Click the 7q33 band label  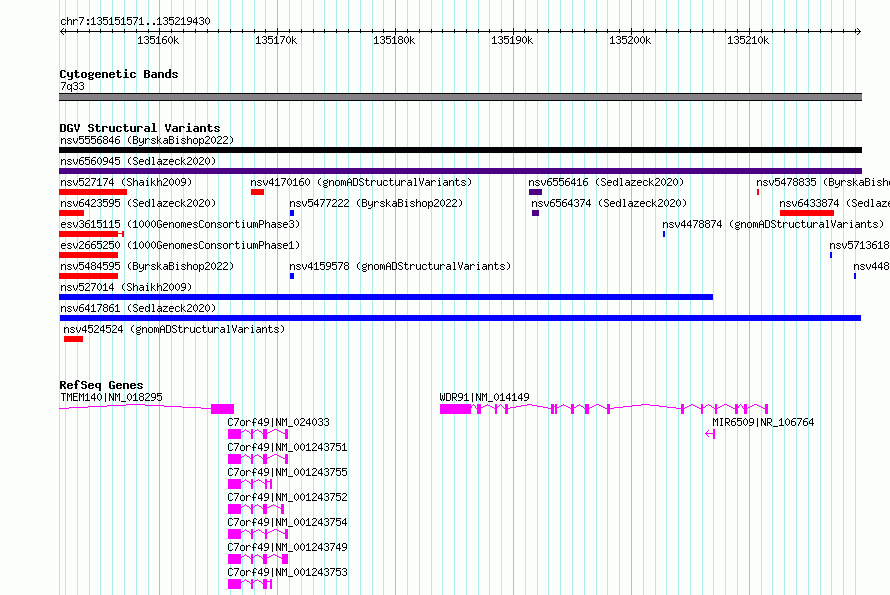coord(72,86)
